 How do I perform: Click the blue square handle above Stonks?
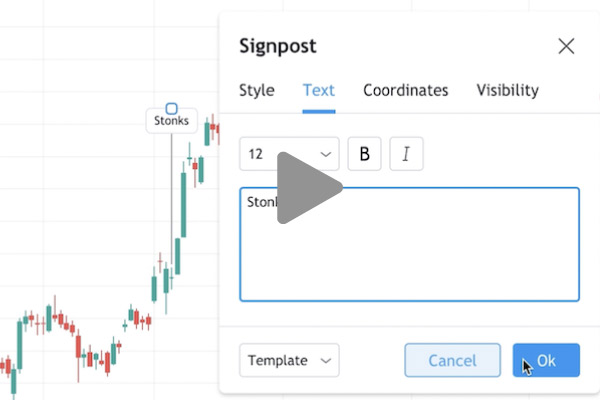(171, 109)
